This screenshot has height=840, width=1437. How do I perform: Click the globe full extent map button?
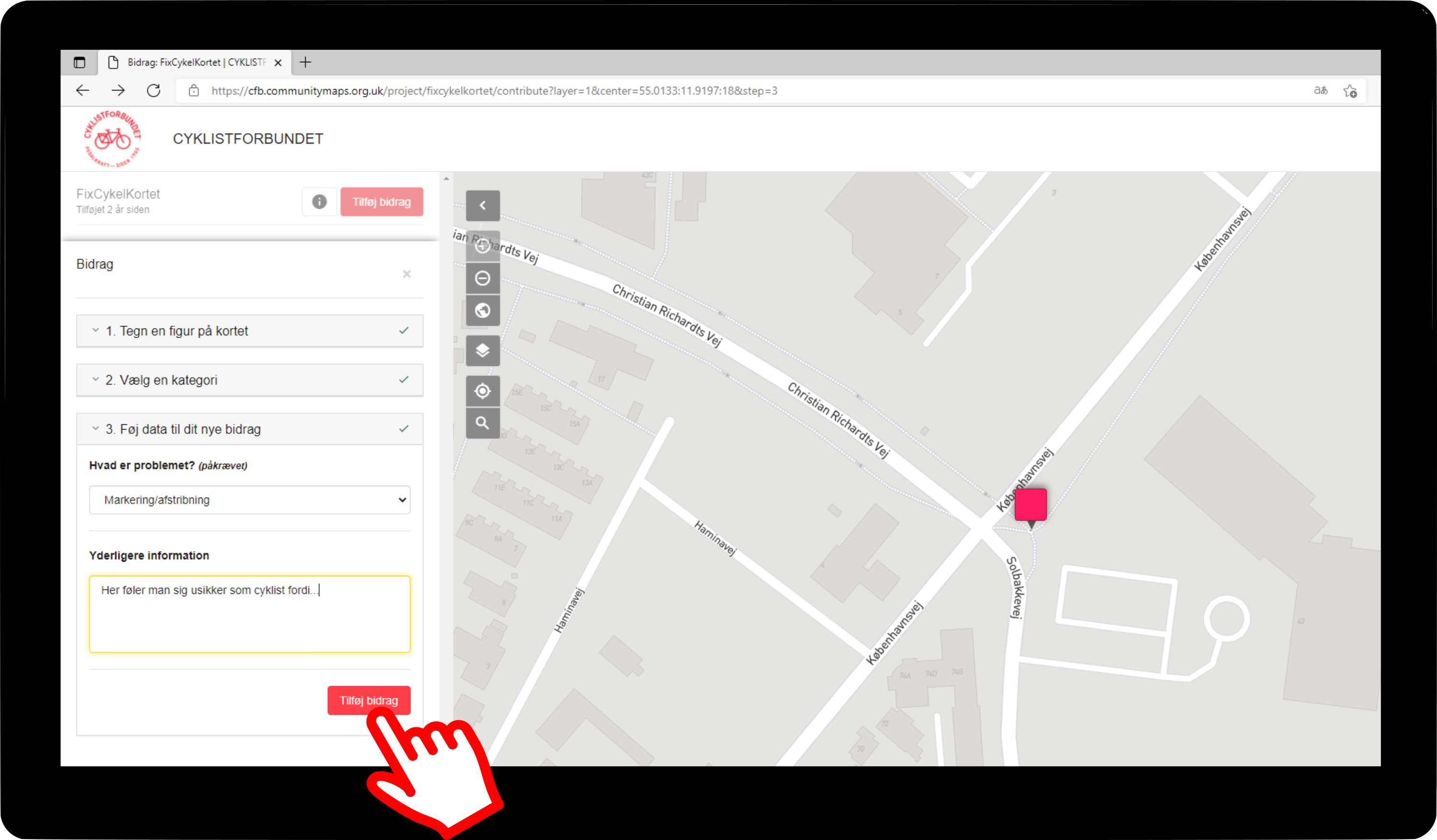click(x=482, y=310)
